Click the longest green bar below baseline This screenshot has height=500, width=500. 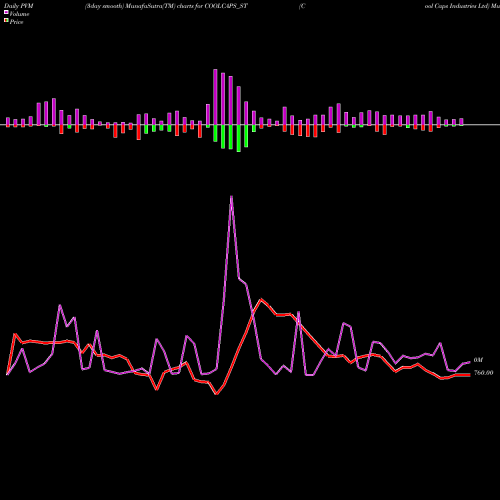[239, 138]
